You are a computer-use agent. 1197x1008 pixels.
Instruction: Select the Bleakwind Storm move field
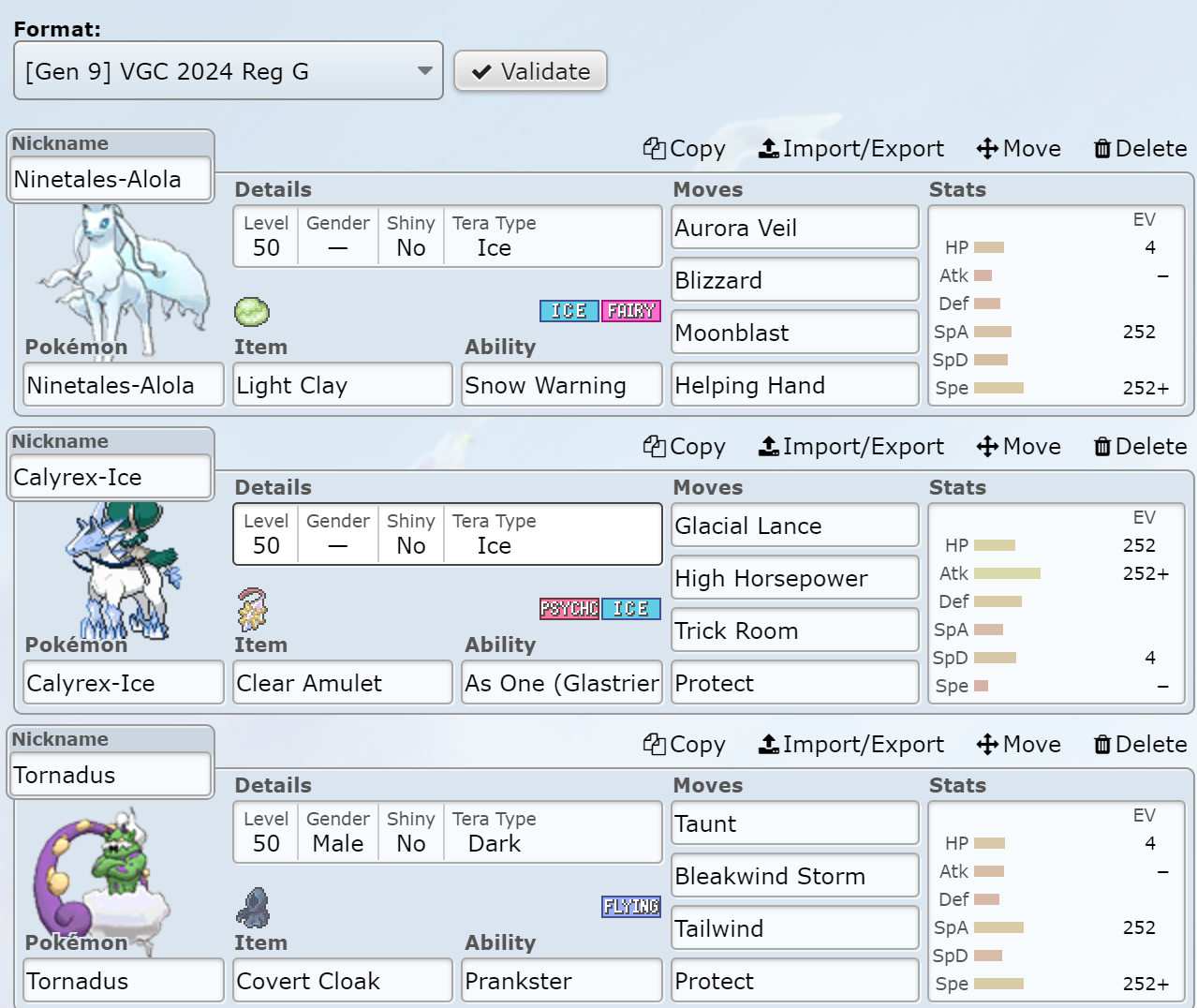tap(795, 876)
